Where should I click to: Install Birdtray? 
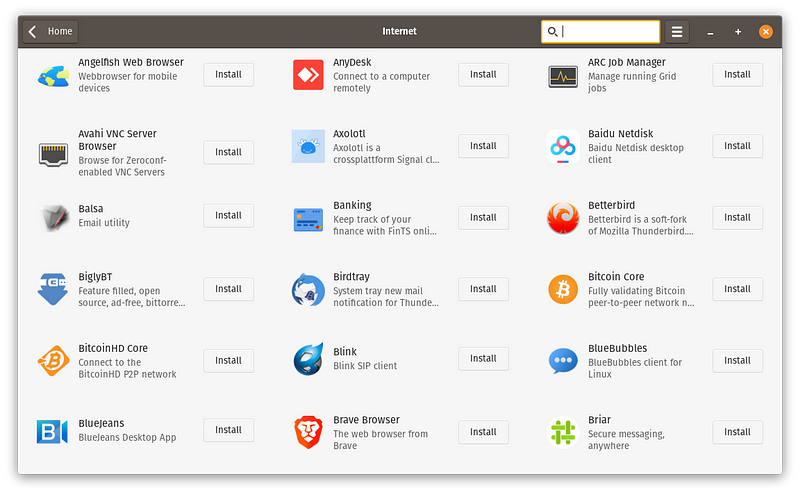[483, 289]
